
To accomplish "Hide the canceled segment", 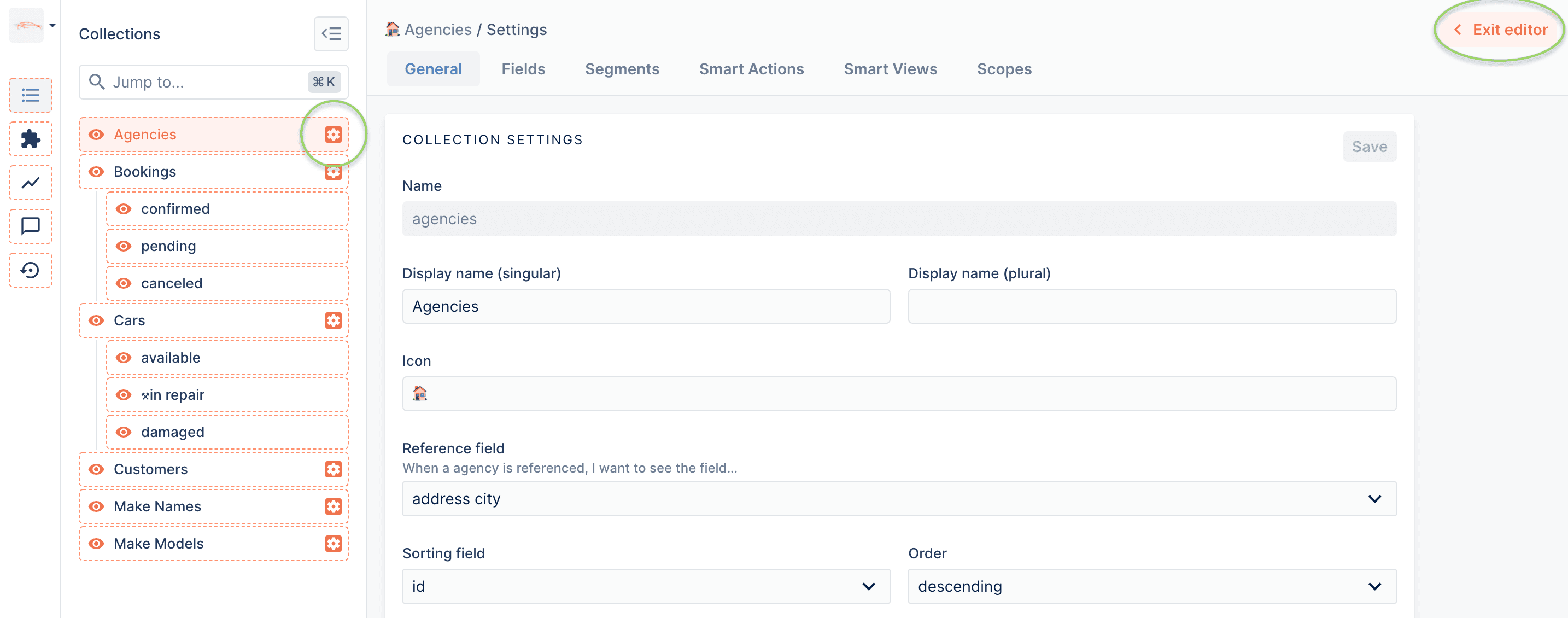I will pos(124,283).
